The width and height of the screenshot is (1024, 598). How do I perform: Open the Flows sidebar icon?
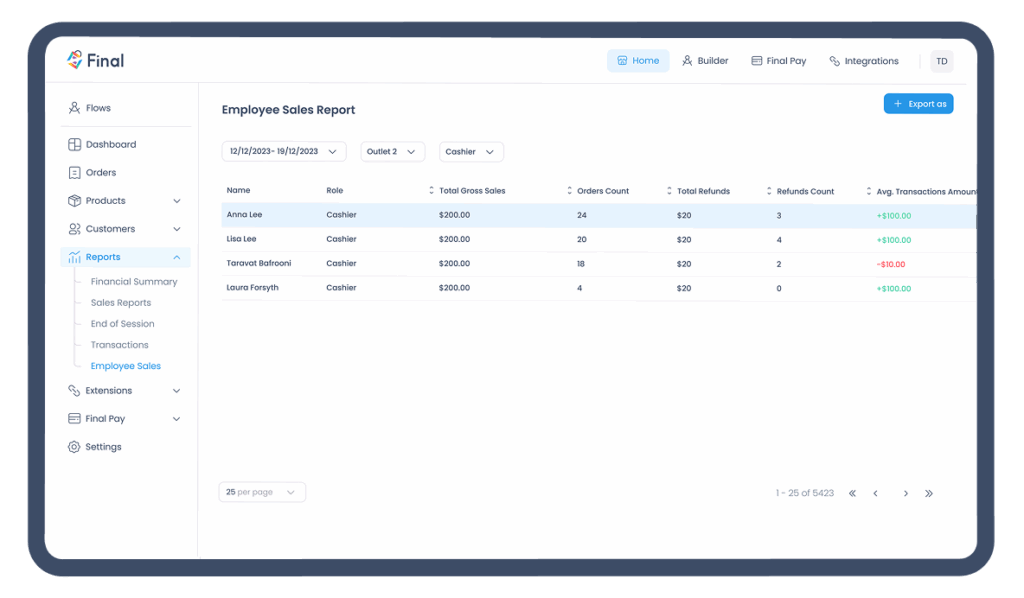(74, 108)
